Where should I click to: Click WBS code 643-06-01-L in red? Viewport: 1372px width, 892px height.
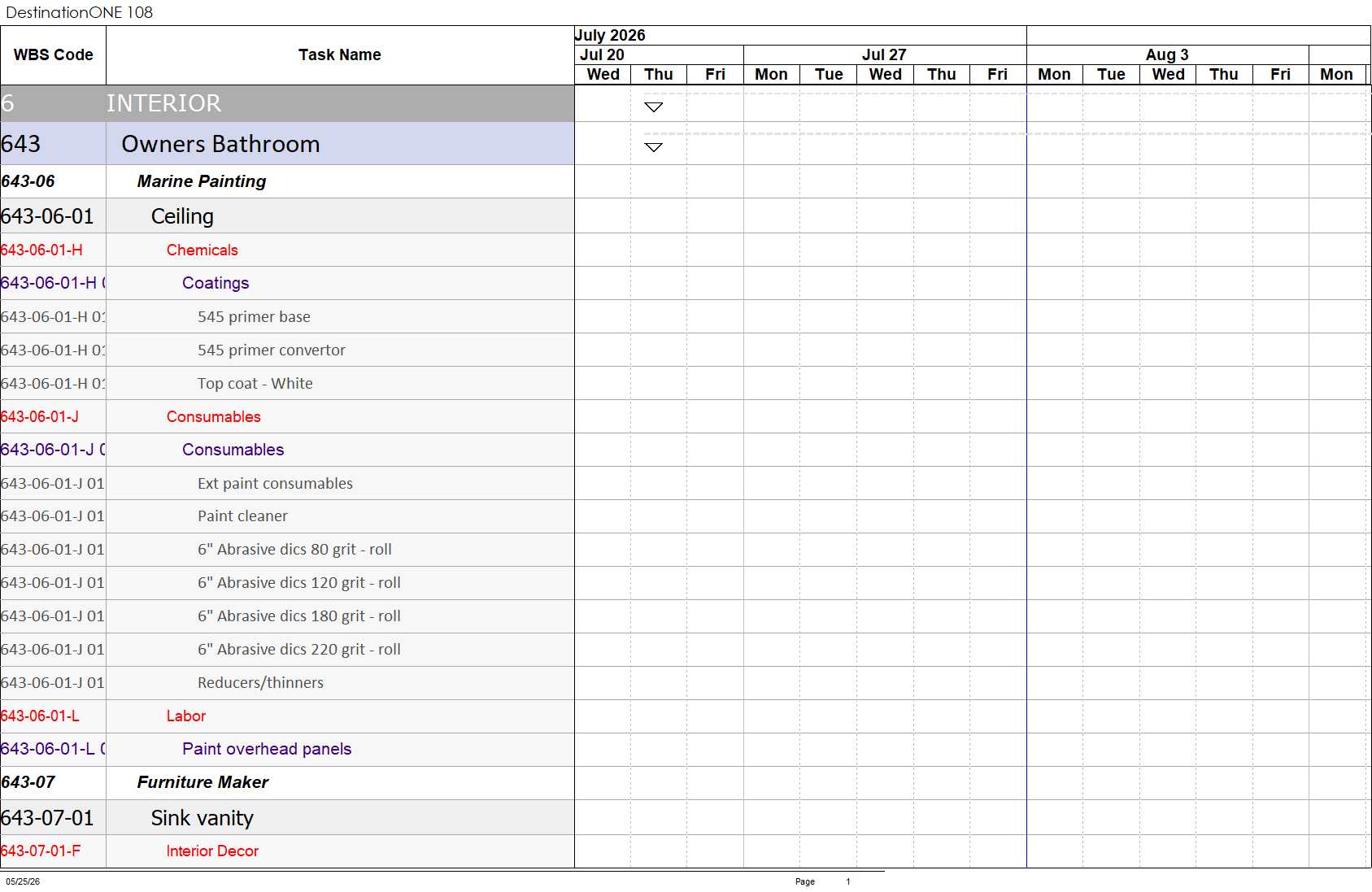[x=40, y=716]
